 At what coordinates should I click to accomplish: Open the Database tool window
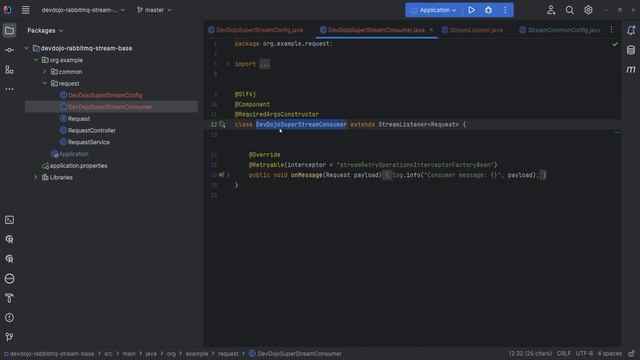pyautogui.click(x=631, y=50)
